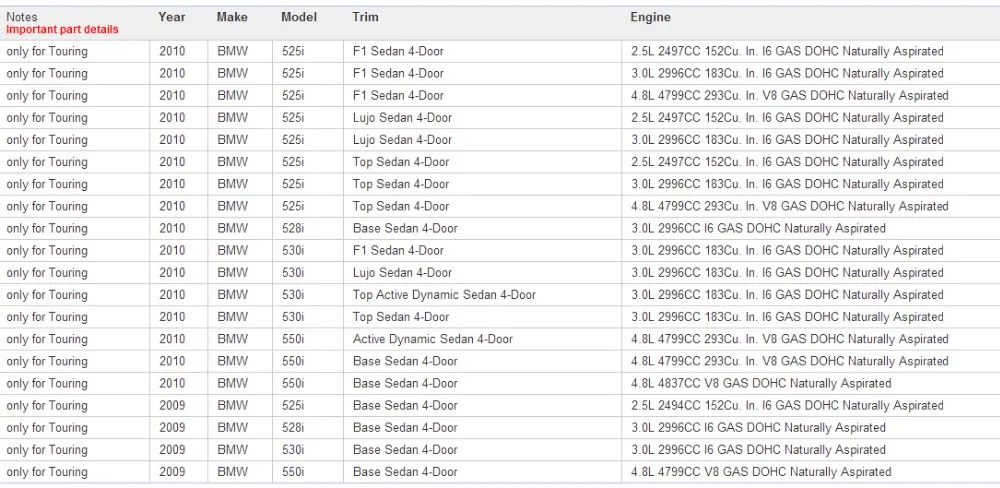Click the Model column header
Viewport: 1000px width, 488px height.
pyautogui.click(x=299, y=17)
